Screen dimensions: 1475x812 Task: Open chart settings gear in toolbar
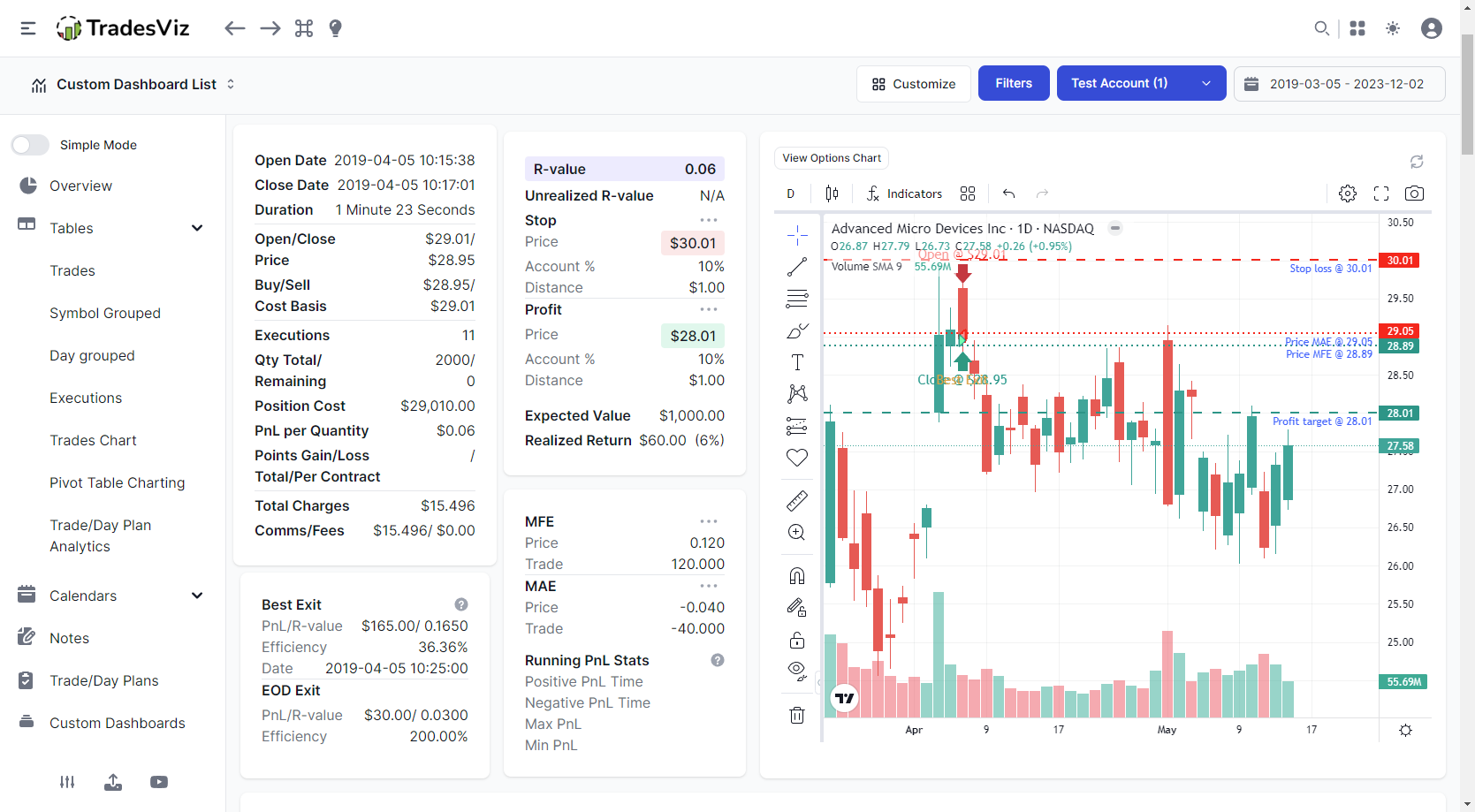[1348, 194]
